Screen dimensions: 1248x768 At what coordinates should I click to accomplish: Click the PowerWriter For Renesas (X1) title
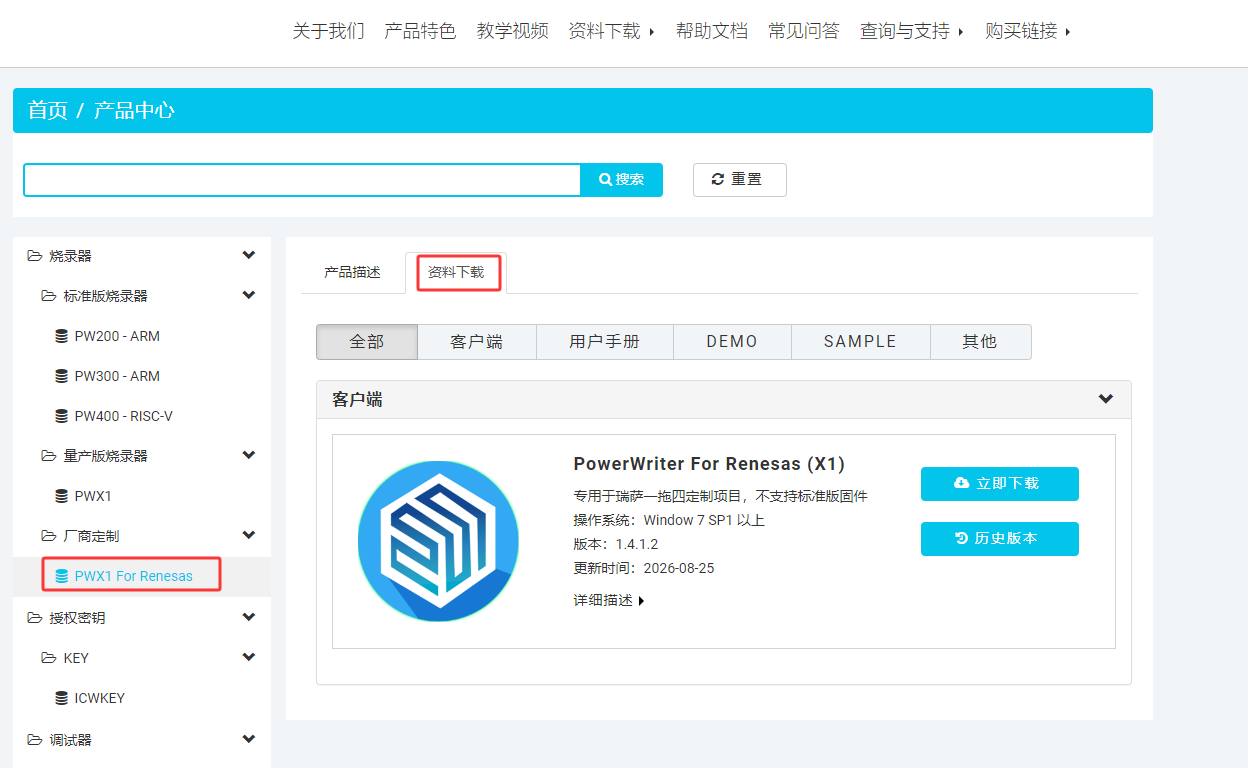(x=709, y=464)
